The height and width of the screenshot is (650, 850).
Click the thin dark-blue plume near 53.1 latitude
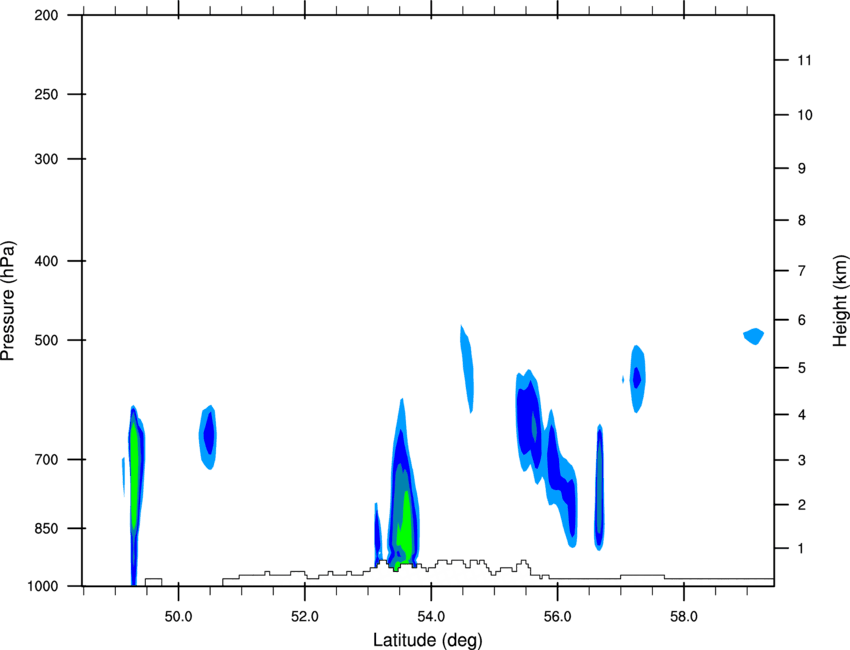point(377,534)
